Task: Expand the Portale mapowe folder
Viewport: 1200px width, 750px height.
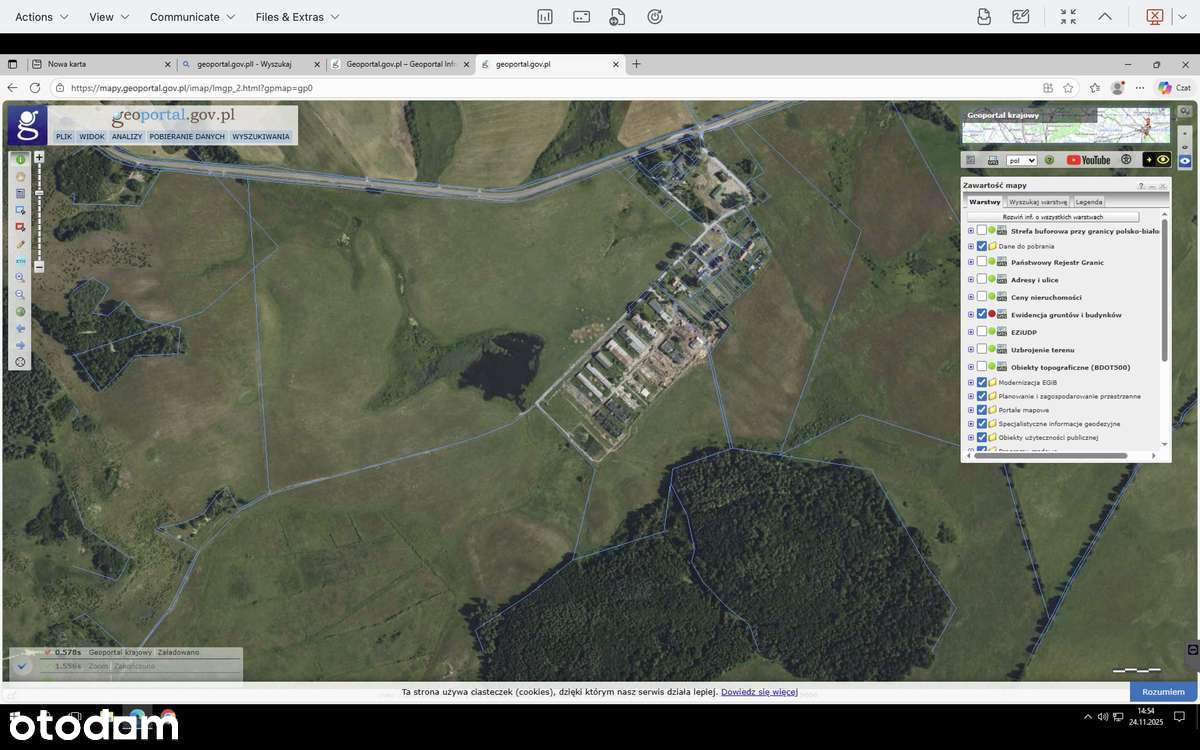Action: pyautogui.click(x=971, y=410)
